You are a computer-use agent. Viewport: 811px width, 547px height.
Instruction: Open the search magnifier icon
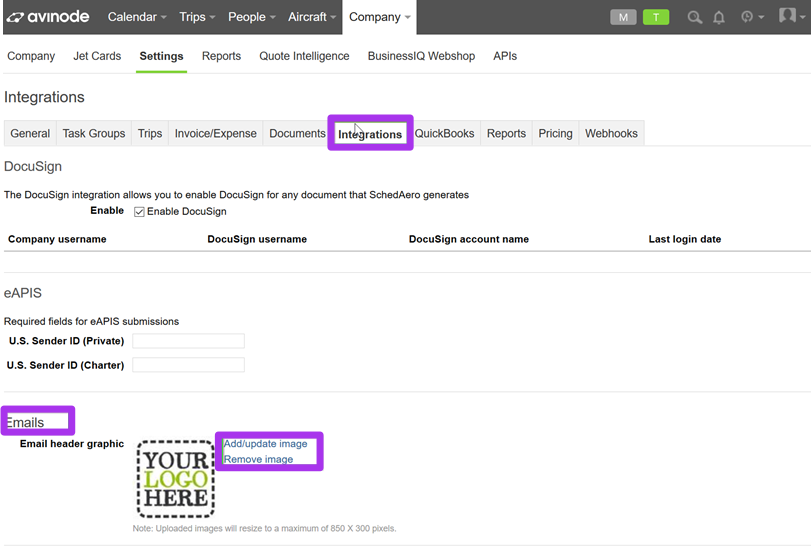tap(694, 17)
